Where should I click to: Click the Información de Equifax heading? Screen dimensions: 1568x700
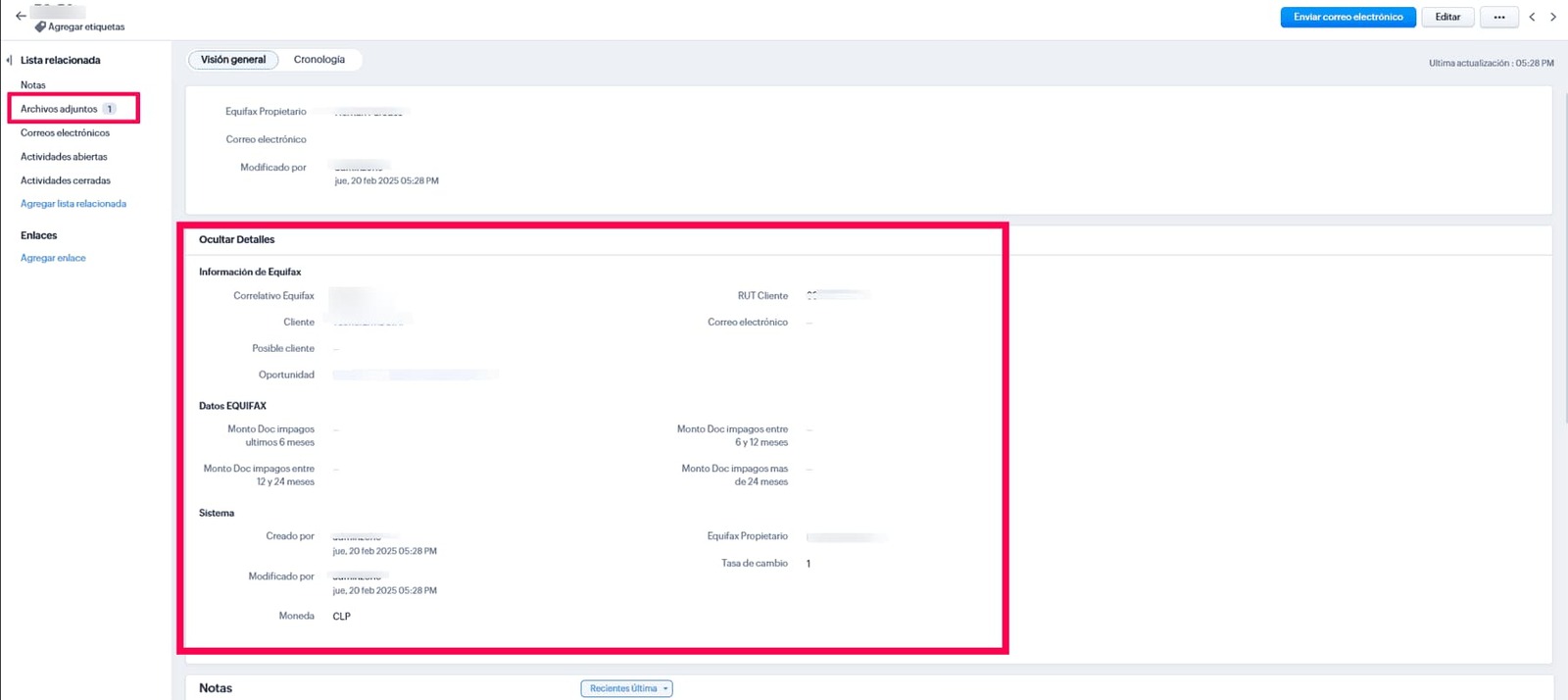250,272
